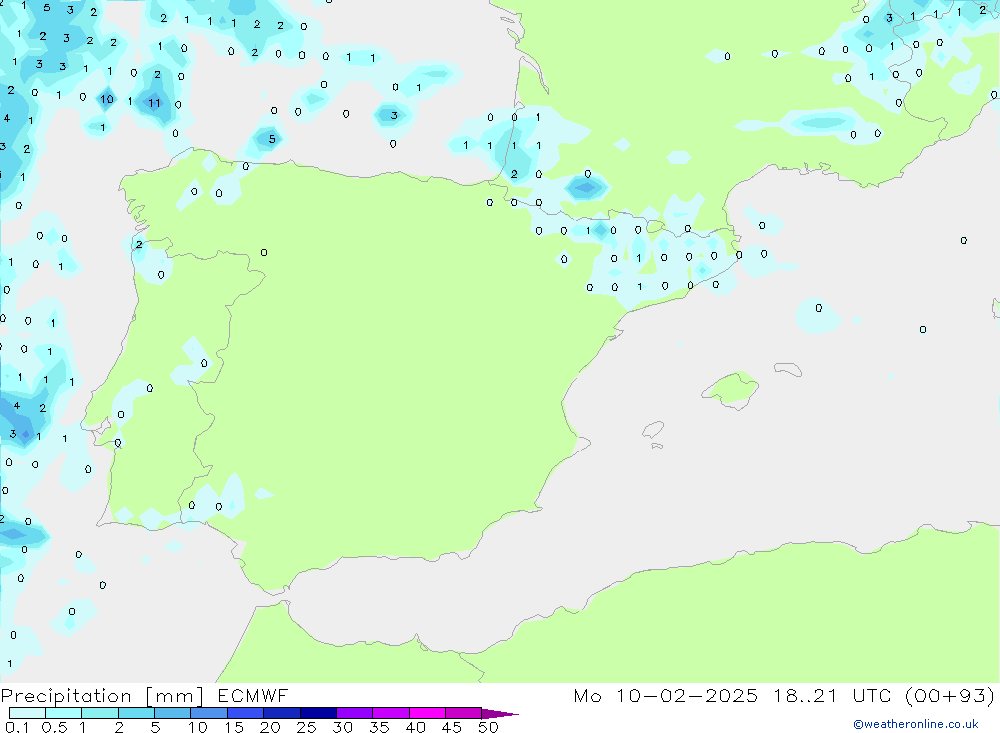This screenshot has height=733, width=1000.
Task: Select the 5–10 mm legend color box
Action: [x=172, y=713]
